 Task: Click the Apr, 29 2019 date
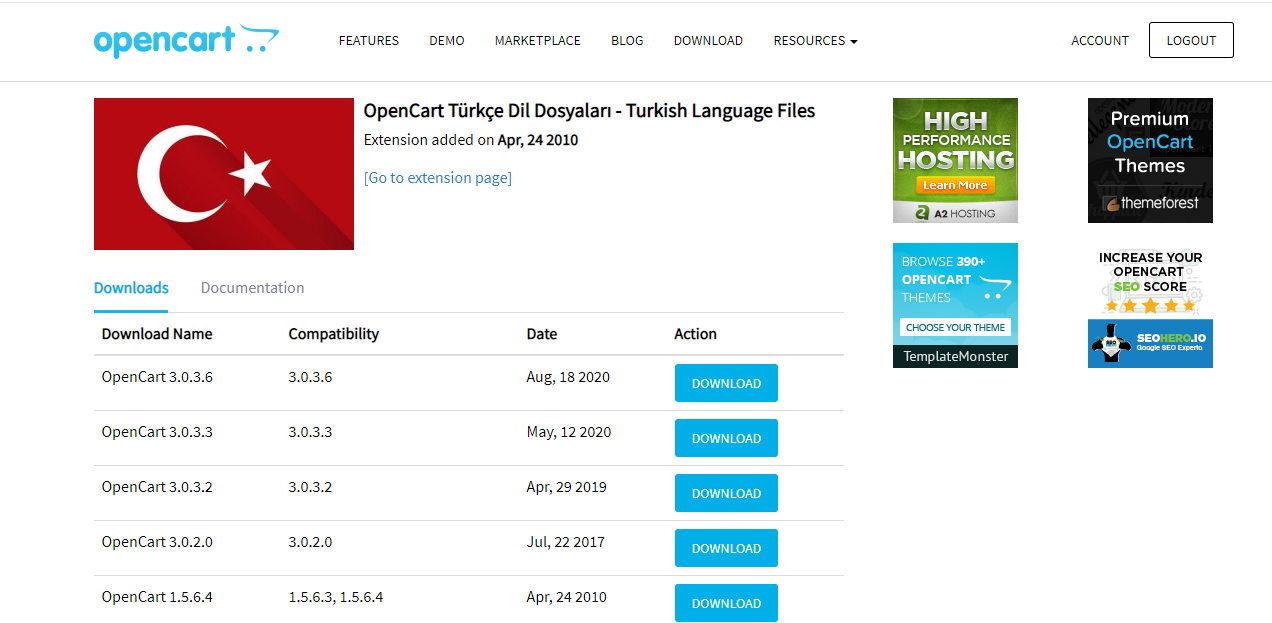567,487
